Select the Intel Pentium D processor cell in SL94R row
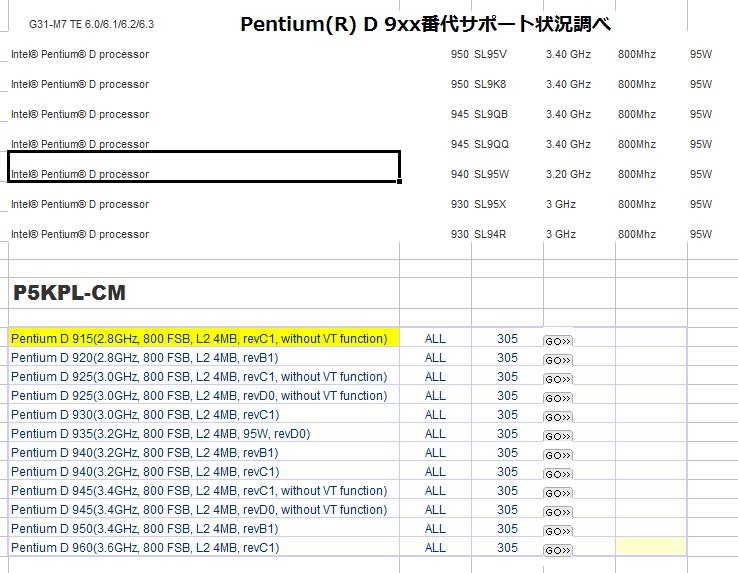The width and height of the screenshot is (738, 573). pos(80,234)
